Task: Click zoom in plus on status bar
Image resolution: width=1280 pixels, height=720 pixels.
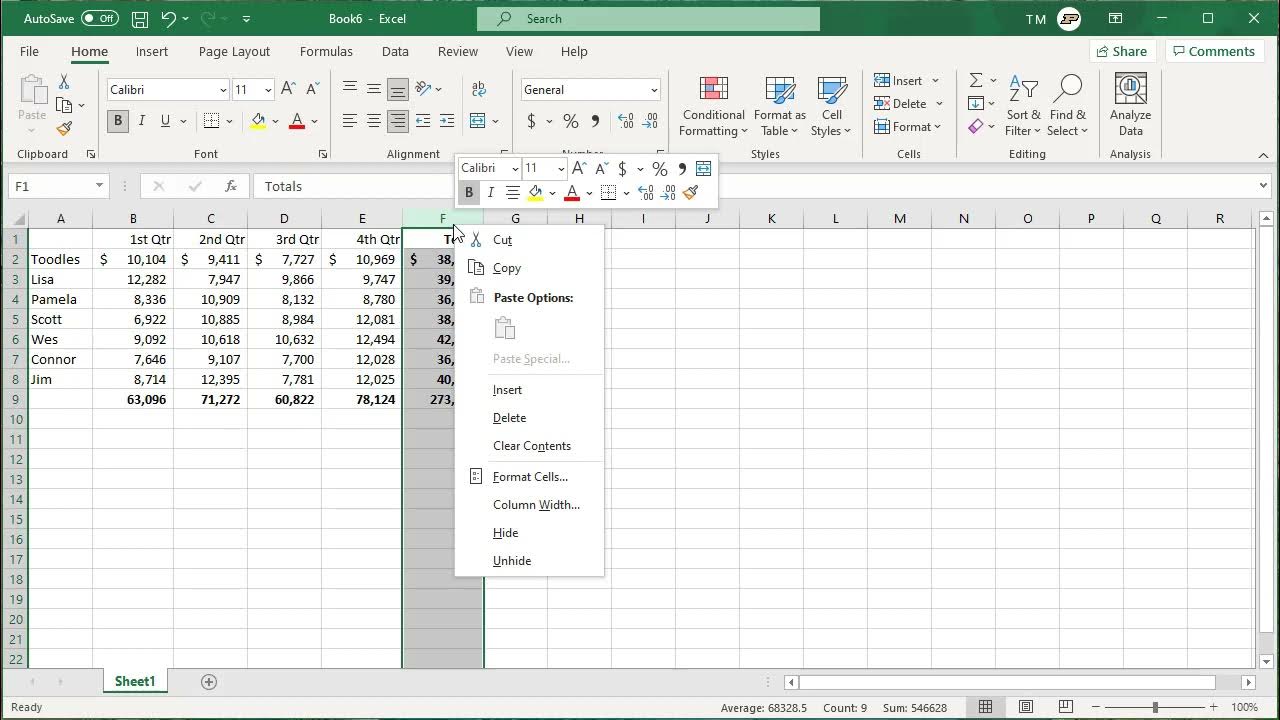Action: (1216, 707)
